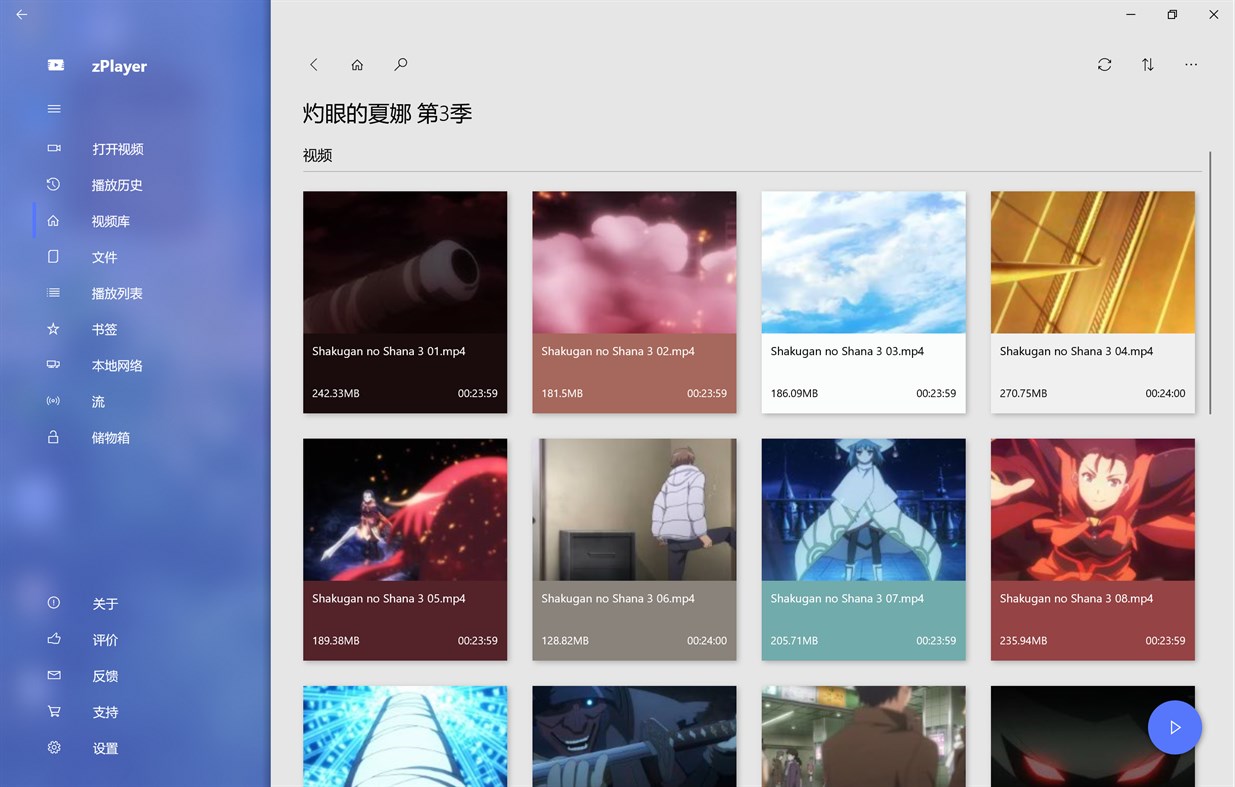Open 设置 settings

(104, 747)
